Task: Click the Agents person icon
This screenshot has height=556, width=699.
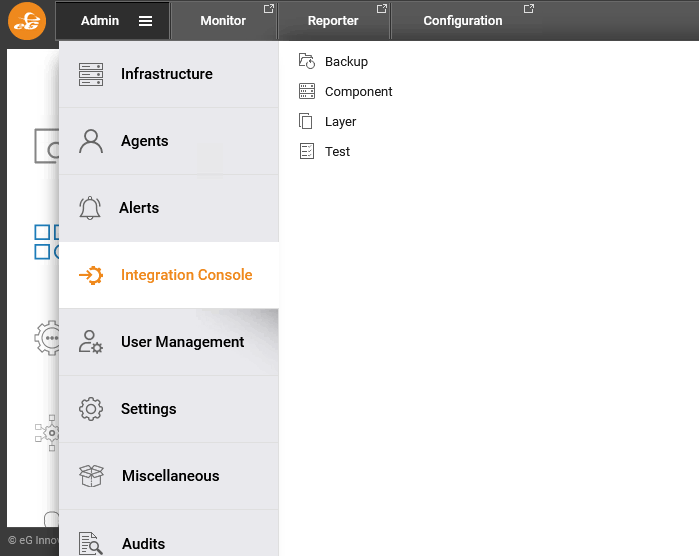Action: pos(91,141)
